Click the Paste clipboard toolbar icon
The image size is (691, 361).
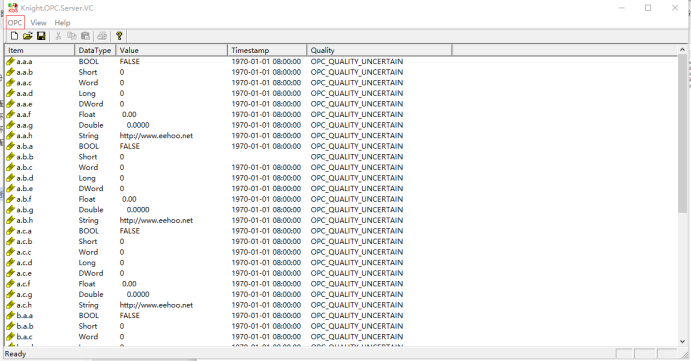pos(85,36)
